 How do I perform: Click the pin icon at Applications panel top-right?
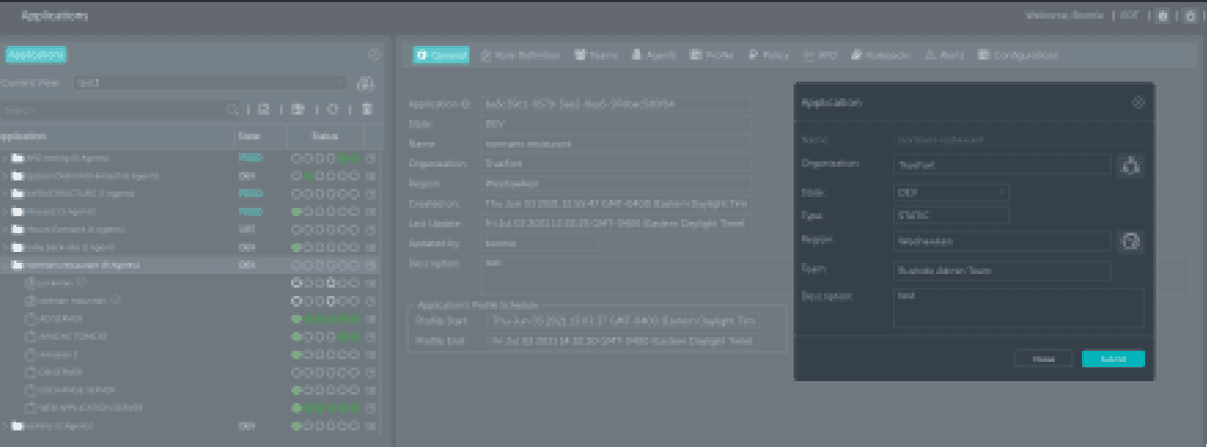[373, 55]
